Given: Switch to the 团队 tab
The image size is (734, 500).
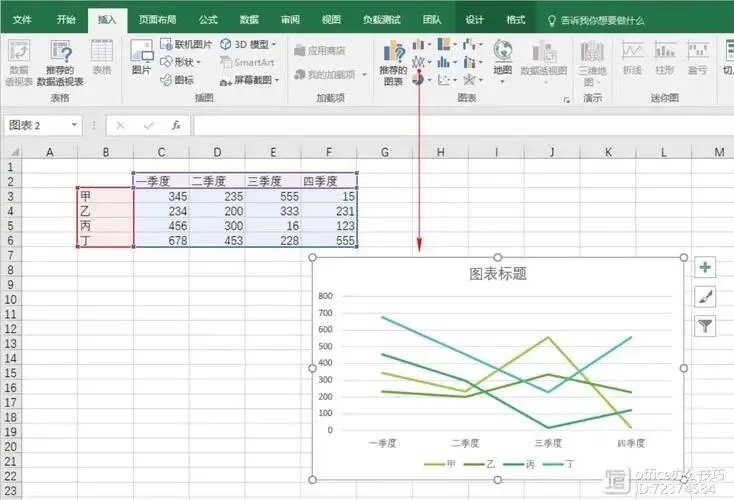Looking at the screenshot, I should click(432, 20).
